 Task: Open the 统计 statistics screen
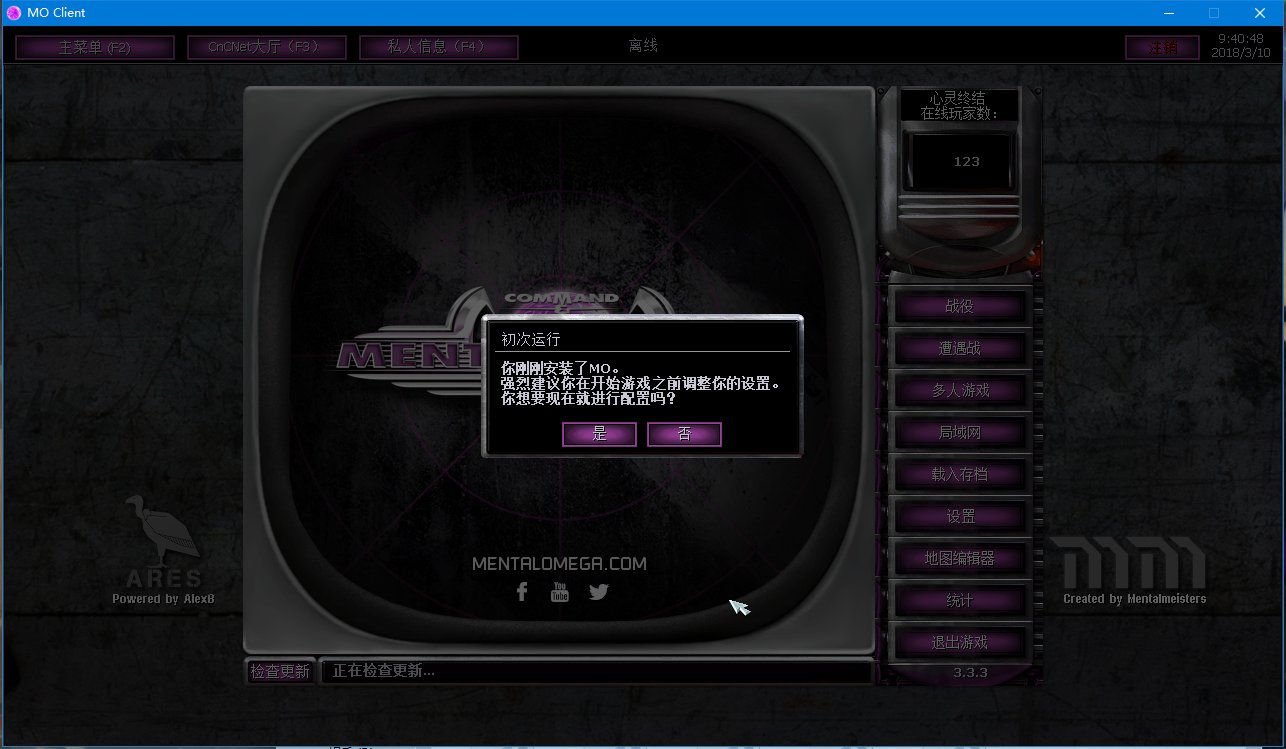click(x=960, y=600)
